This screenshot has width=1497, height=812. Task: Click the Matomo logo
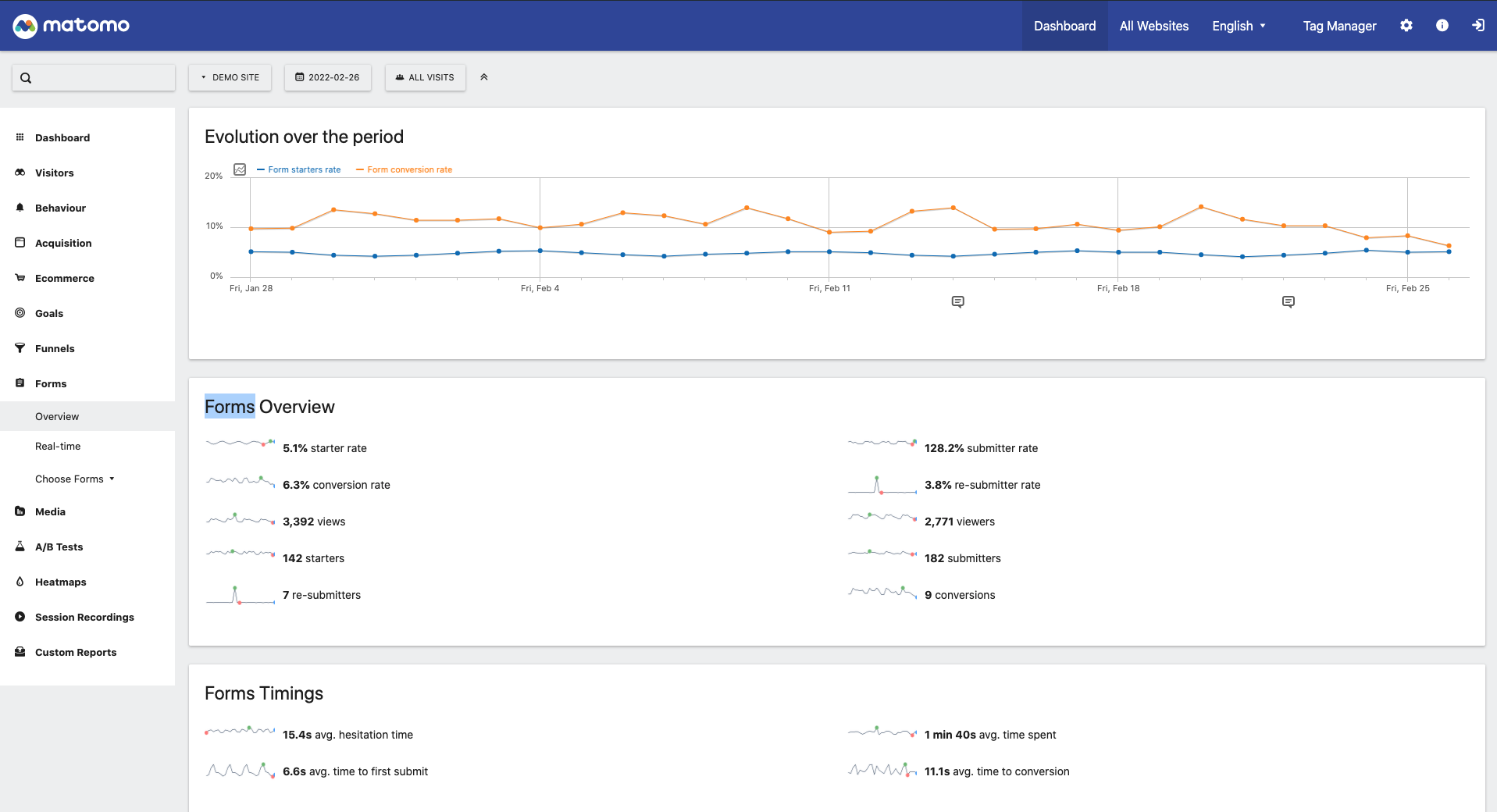(71, 26)
